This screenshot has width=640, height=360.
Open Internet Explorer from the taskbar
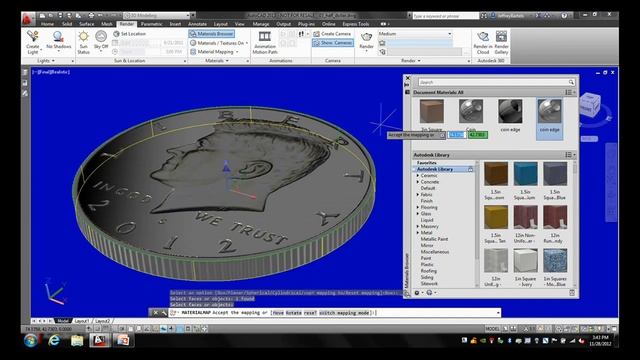click(x=54, y=340)
